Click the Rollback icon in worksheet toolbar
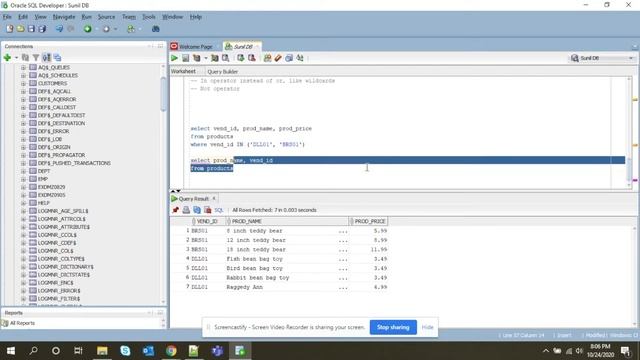The width and height of the screenshot is (640, 360). pyautogui.click(x=252, y=58)
